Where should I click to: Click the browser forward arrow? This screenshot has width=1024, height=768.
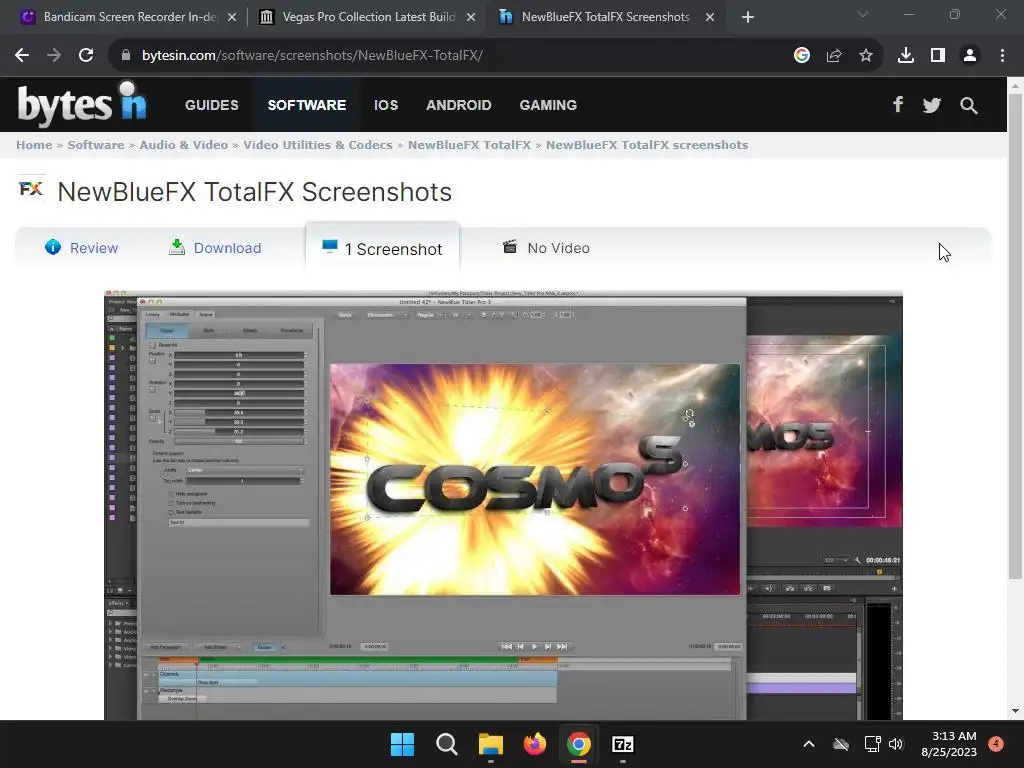point(54,56)
